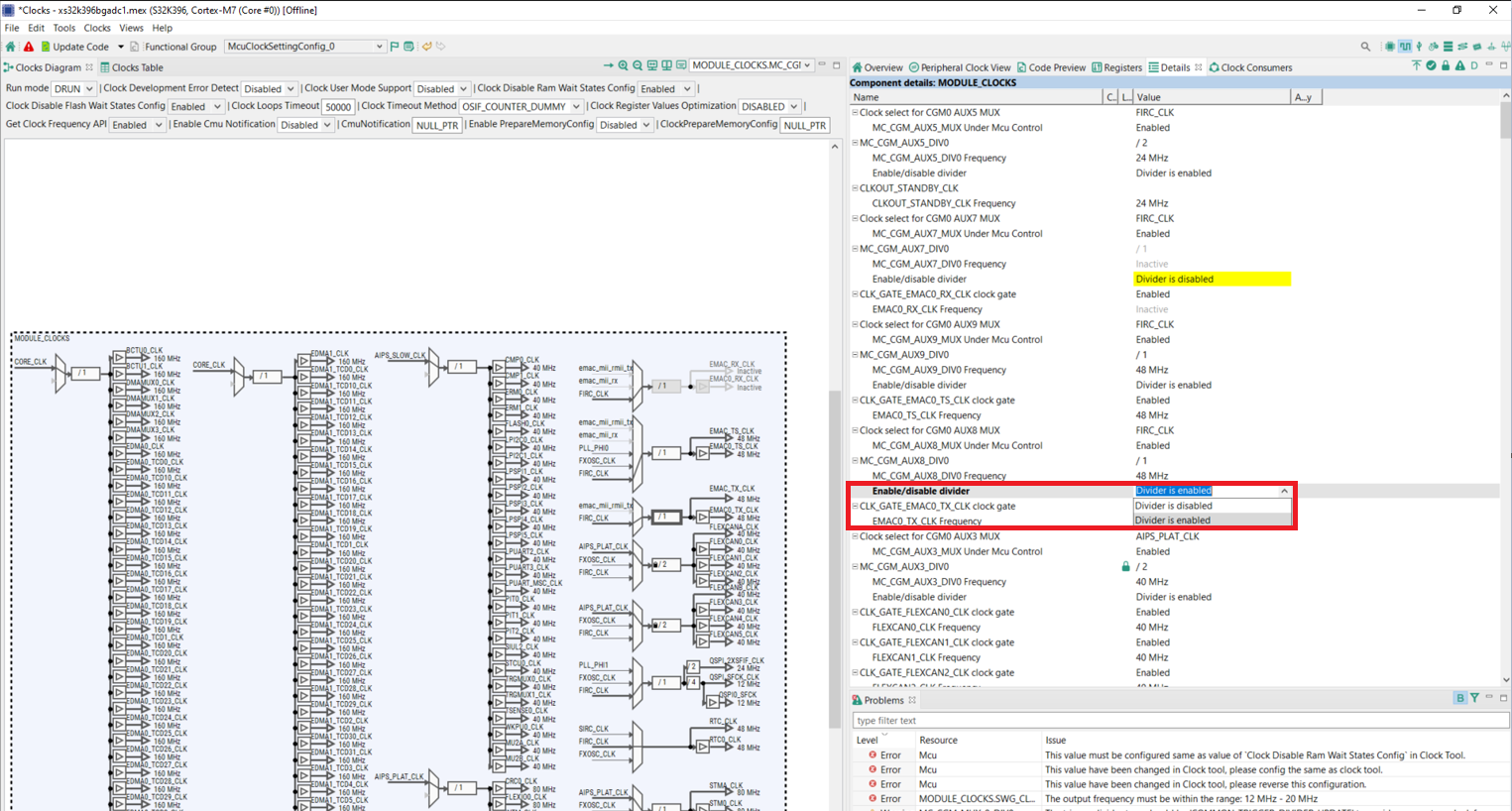Click the lock icon above the Details panel
This screenshot has height=811, width=1512.
point(1446,64)
